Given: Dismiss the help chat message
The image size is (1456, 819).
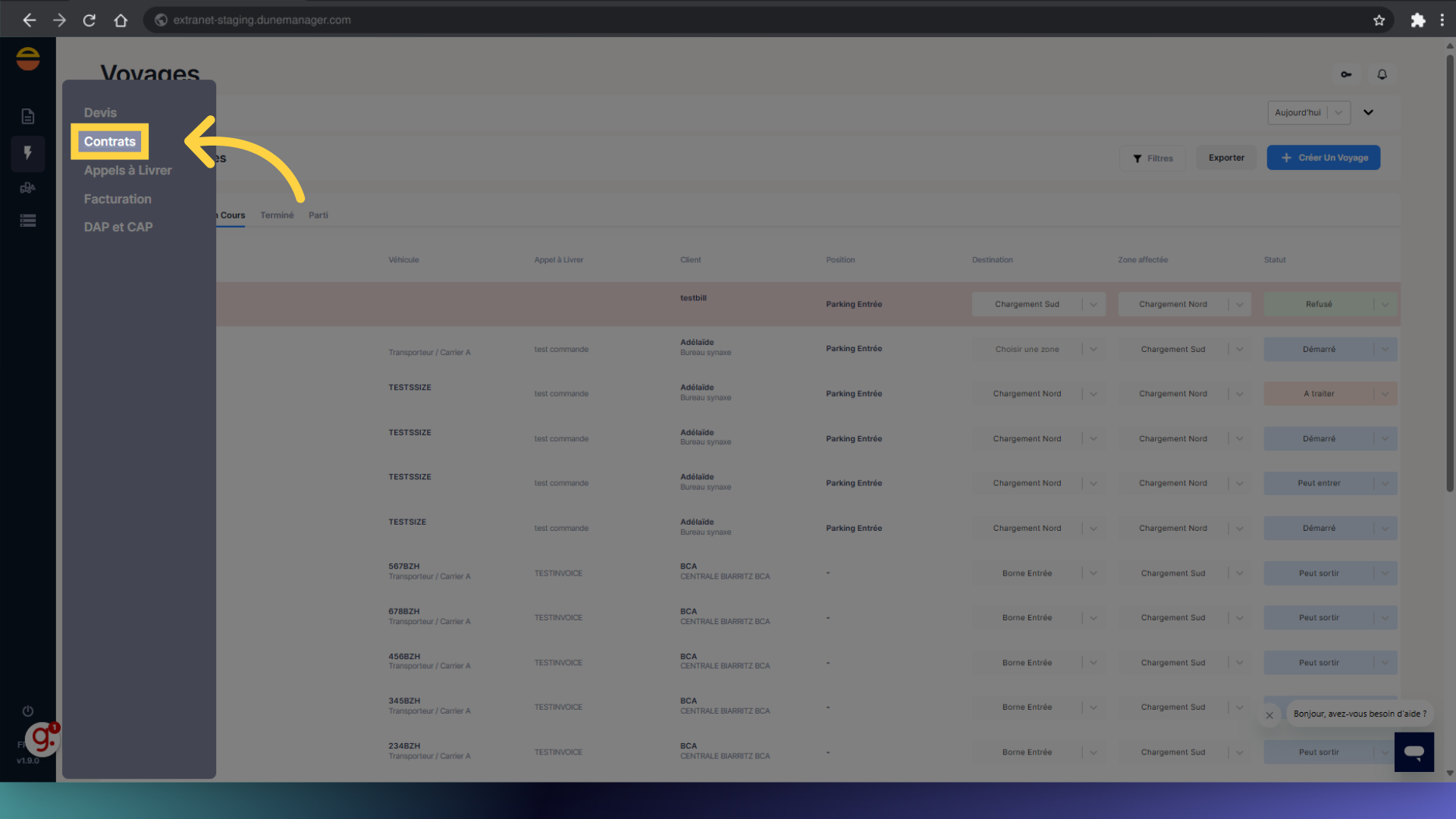Looking at the screenshot, I should pyautogui.click(x=1269, y=715).
